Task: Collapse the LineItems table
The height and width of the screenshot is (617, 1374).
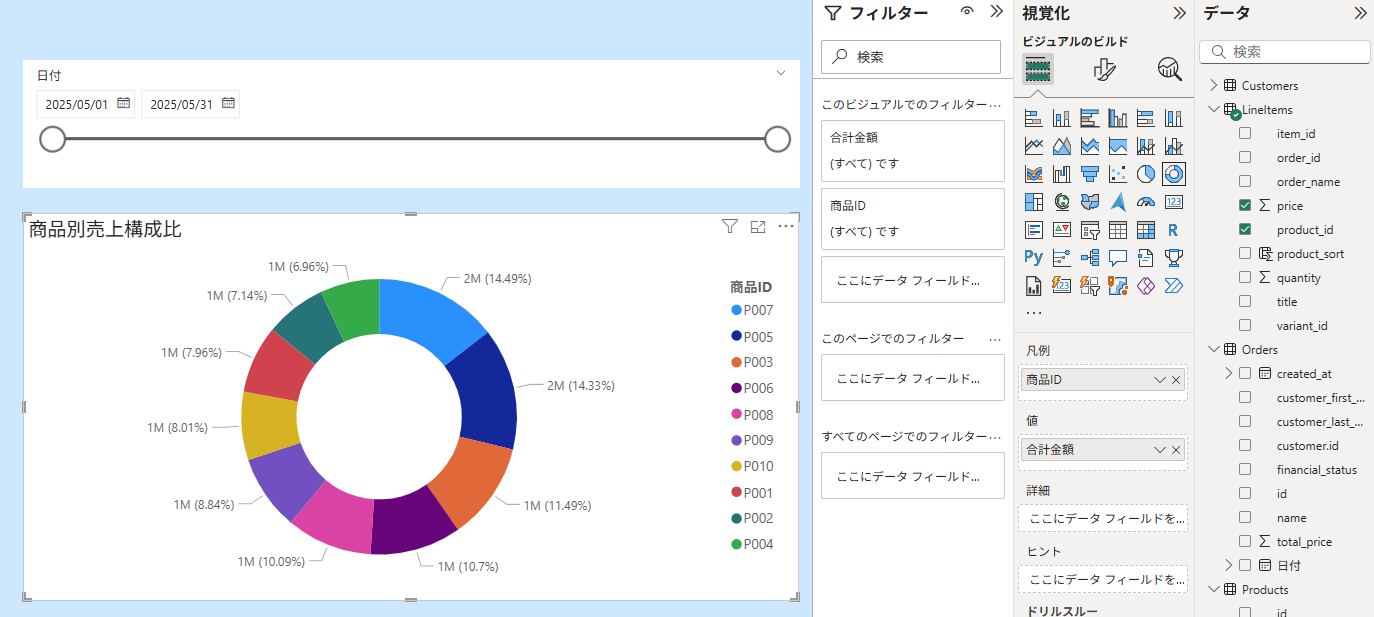Action: point(1214,109)
